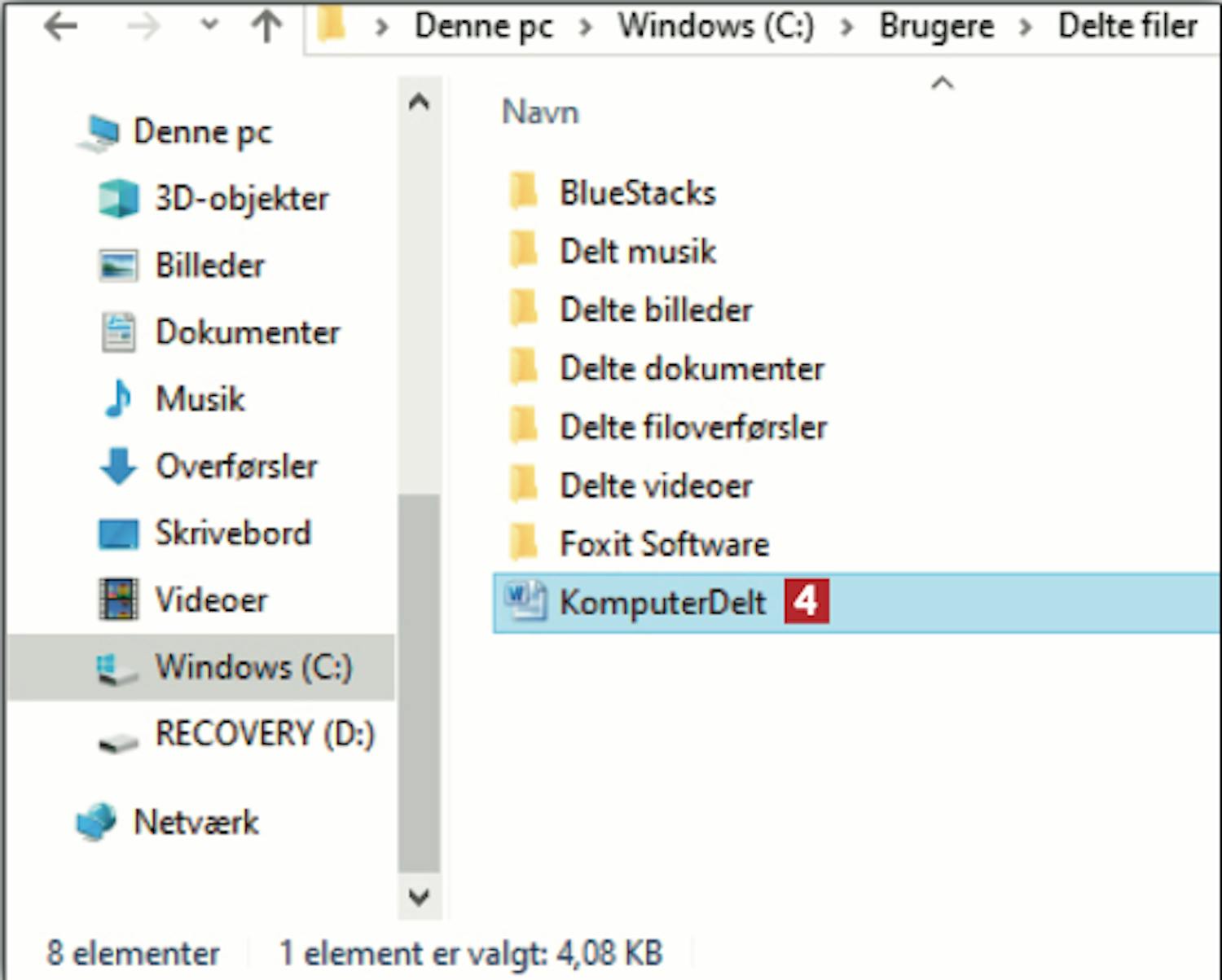1222x980 pixels.
Task: Expand chevron after Windows (C:) breadcrumb
Action: [x=846, y=28]
